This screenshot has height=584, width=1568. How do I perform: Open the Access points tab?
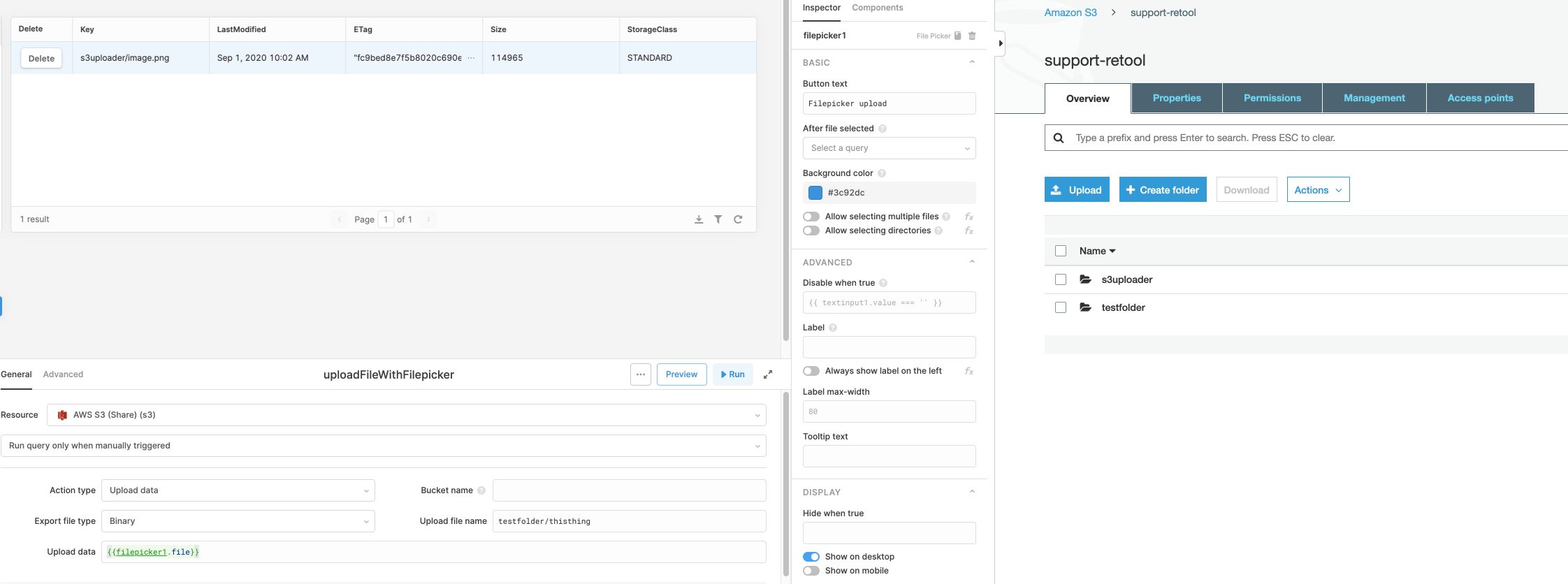pyautogui.click(x=1480, y=98)
